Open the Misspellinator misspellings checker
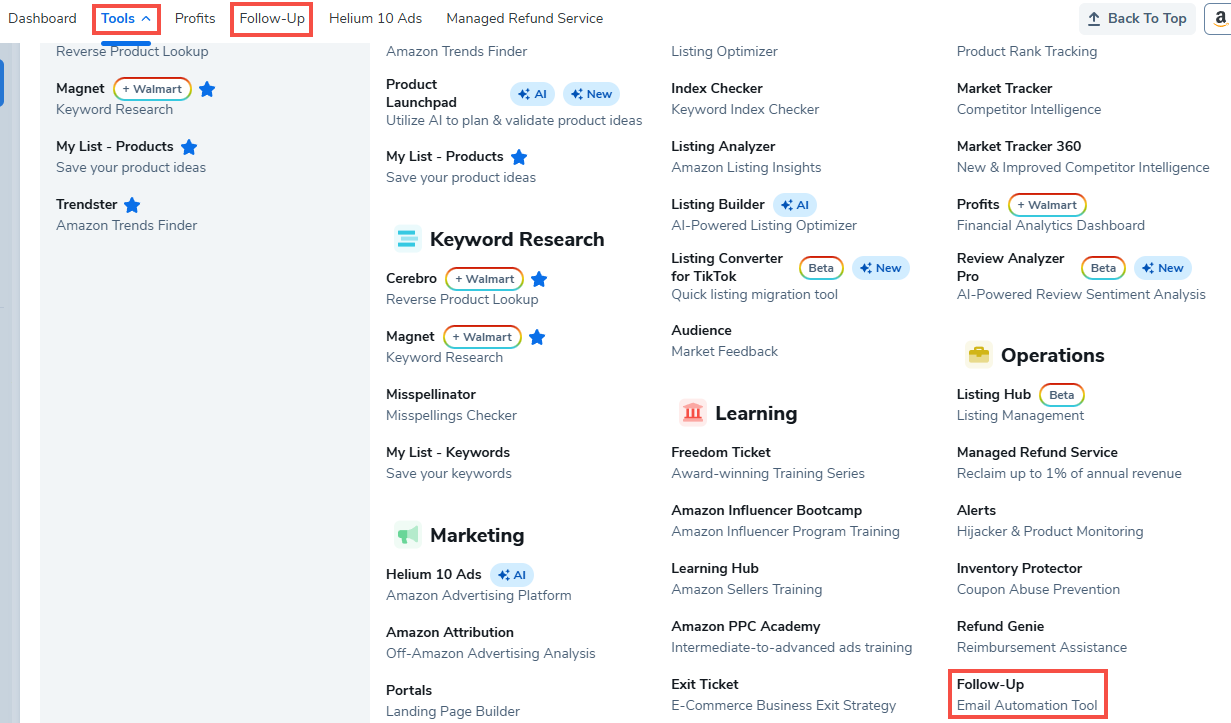1231x723 pixels. (x=431, y=395)
